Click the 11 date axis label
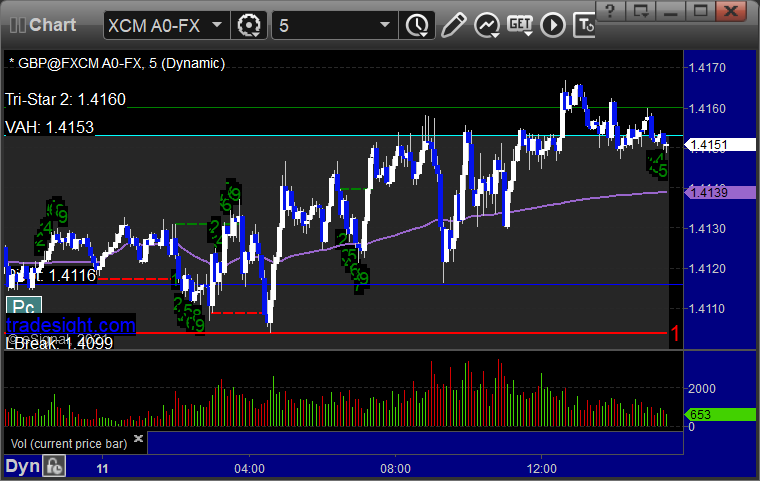This screenshot has height=481, width=760. pyautogui.click(x=102, y=469)
